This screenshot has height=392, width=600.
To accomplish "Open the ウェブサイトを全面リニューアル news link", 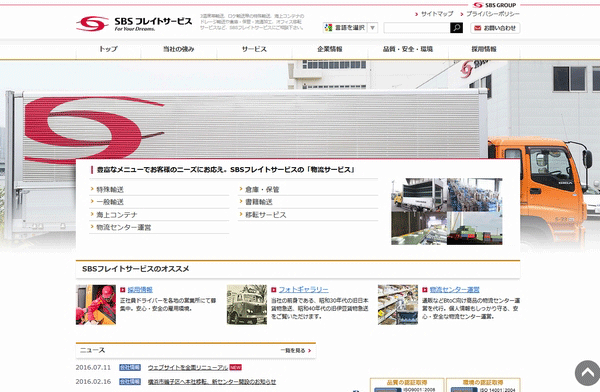I will click(x=188, y=368).
